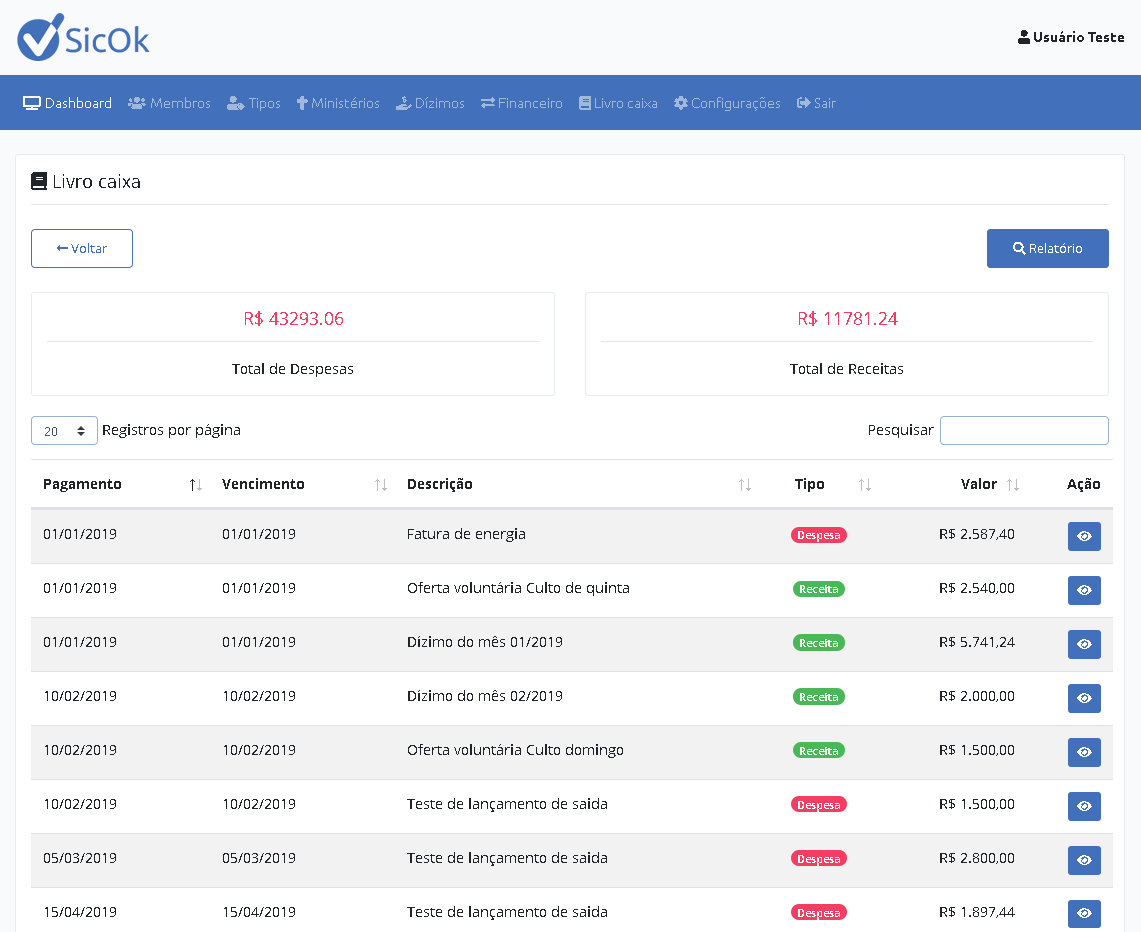Screen dimensions: 1141x932
Task: Click the Despesa badge on Fatura de energia
Action: (819, 535)
